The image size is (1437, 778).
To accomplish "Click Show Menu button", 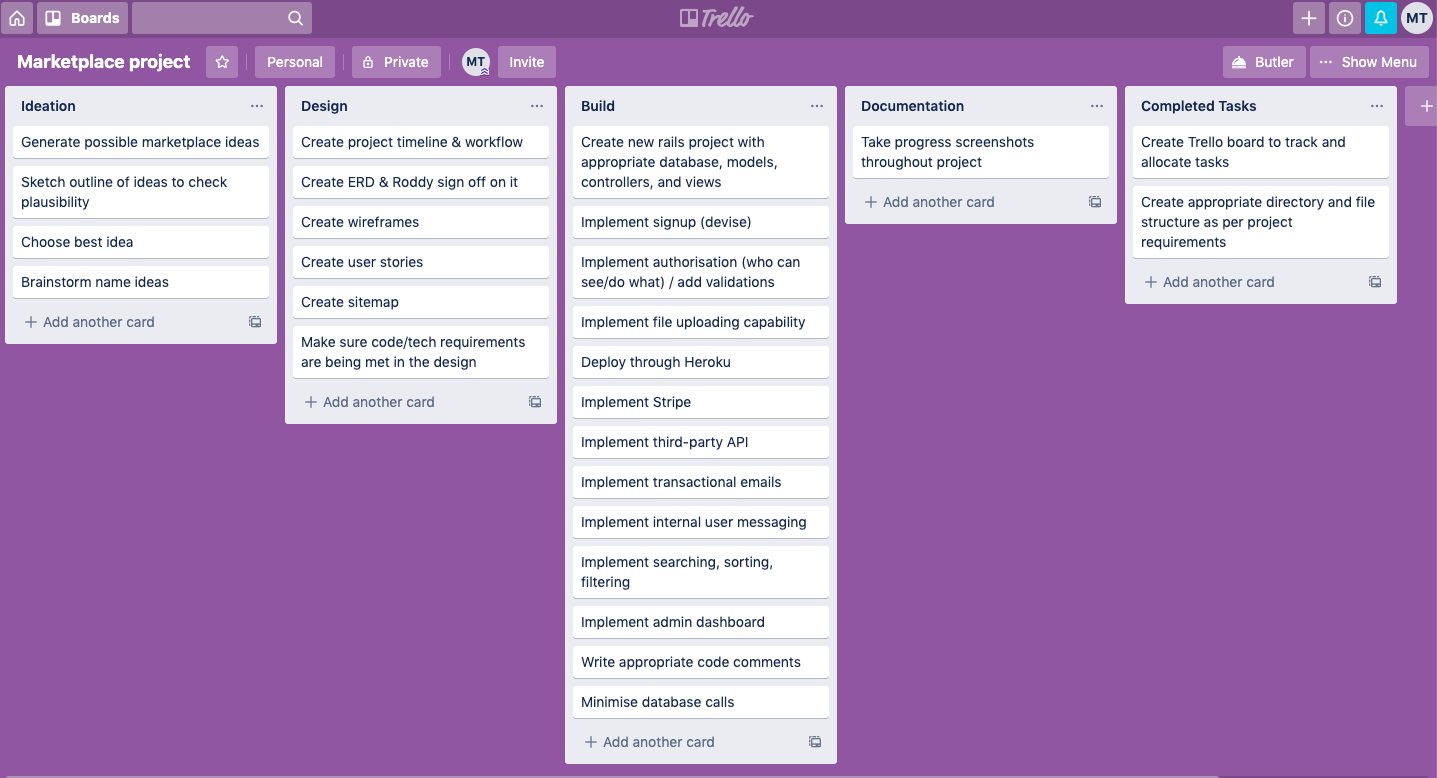I will pyautogui.click(x=1369, y=62).
